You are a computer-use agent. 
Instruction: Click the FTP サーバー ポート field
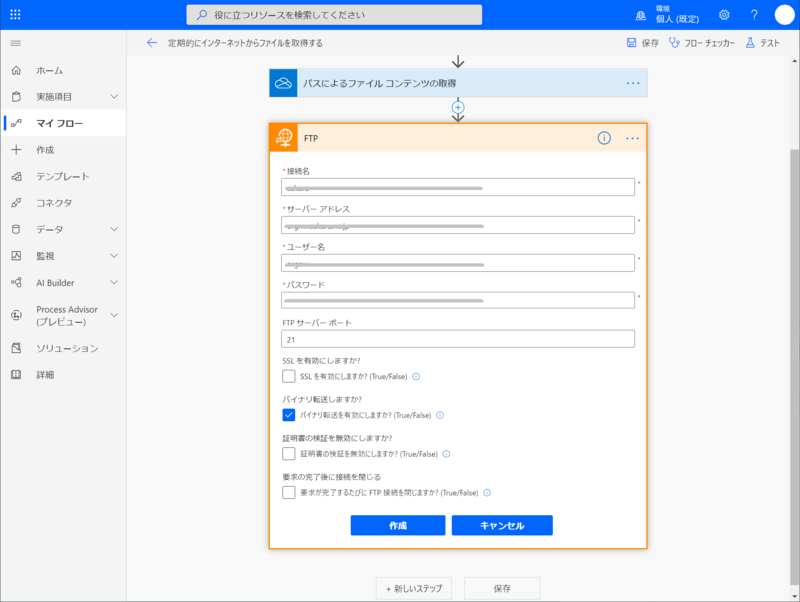tap(458, 339)
